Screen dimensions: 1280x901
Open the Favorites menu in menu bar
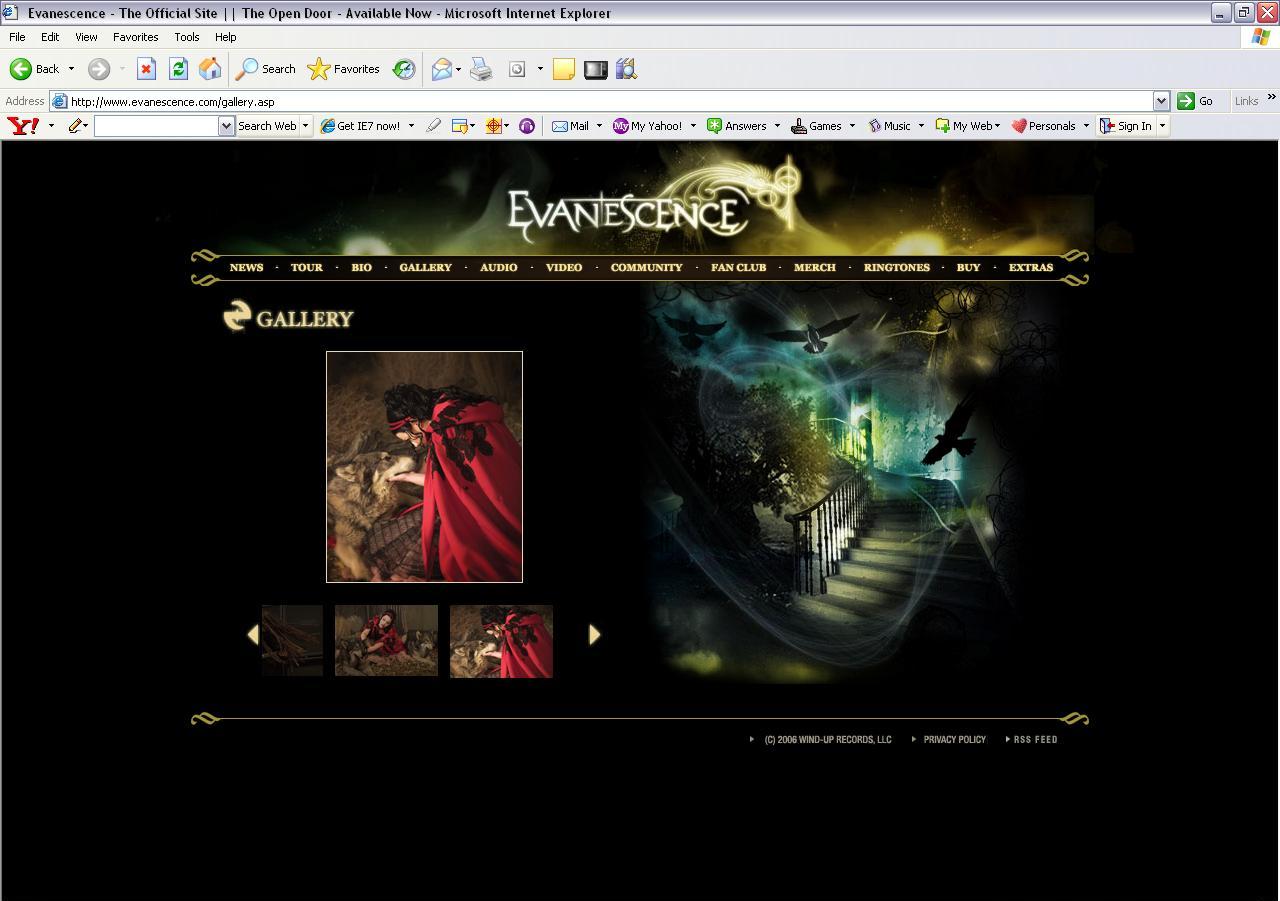point(135,37)
